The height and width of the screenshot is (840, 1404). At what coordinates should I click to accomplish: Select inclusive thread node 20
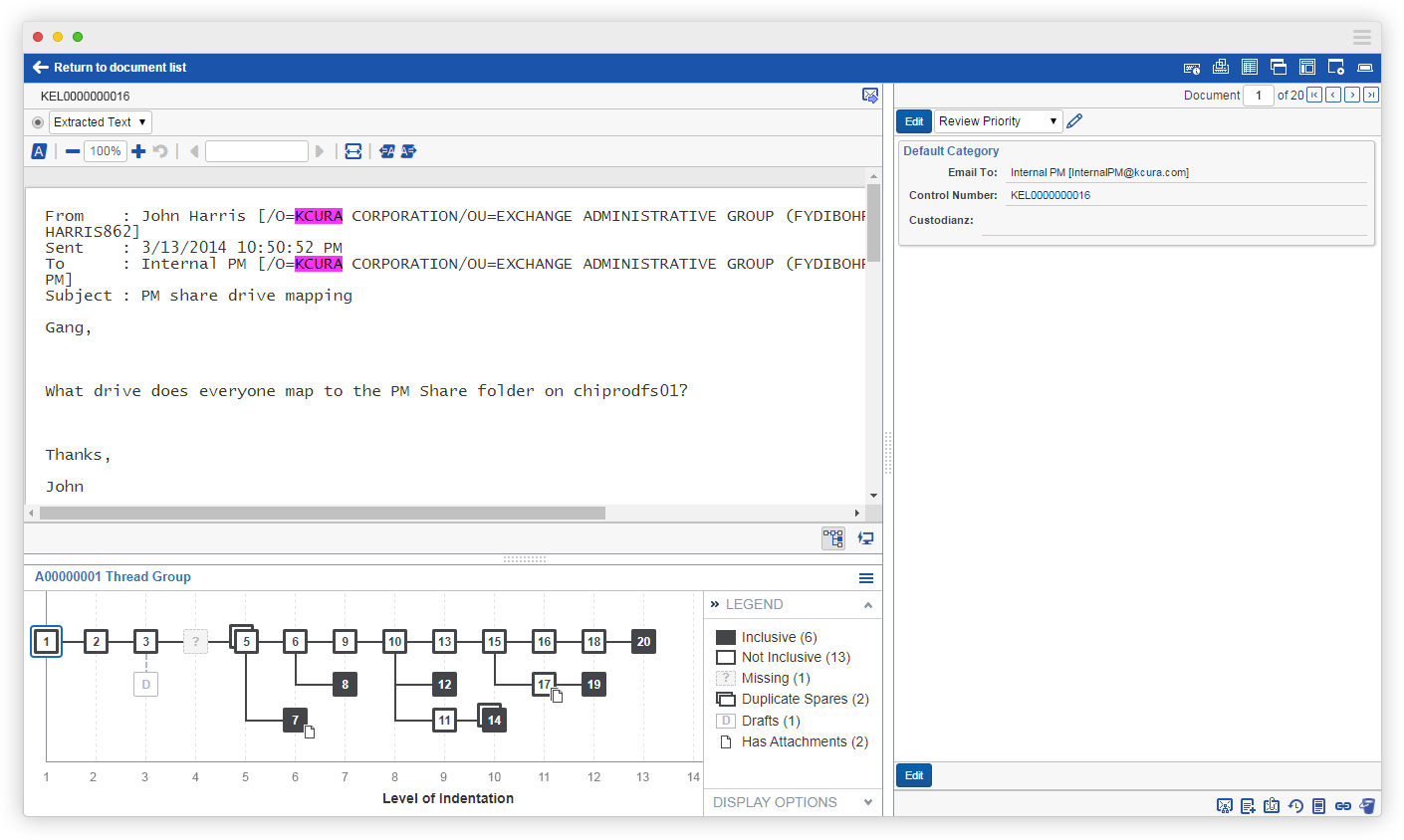[643, 642]
